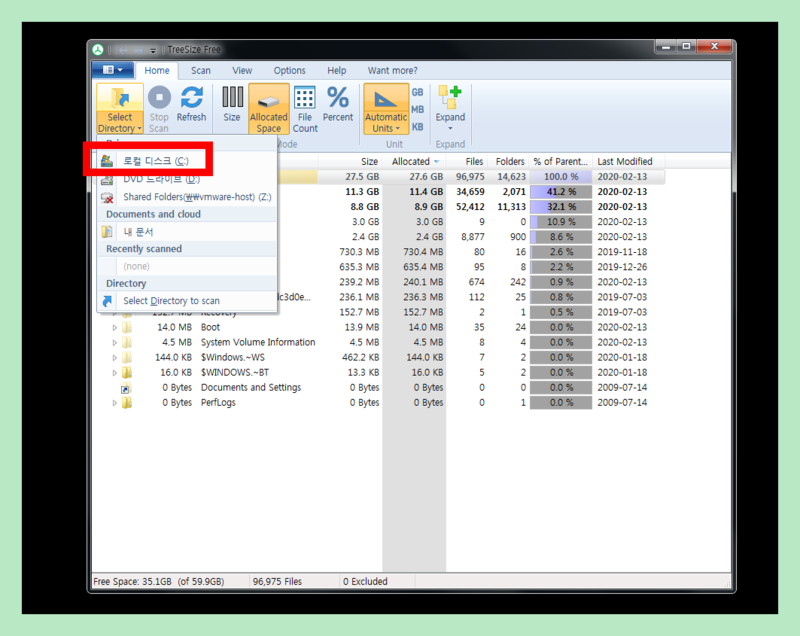Open the Expand dropdown
Image resolution: width=800 pixels, height=636 pixels.
point(450,108)
